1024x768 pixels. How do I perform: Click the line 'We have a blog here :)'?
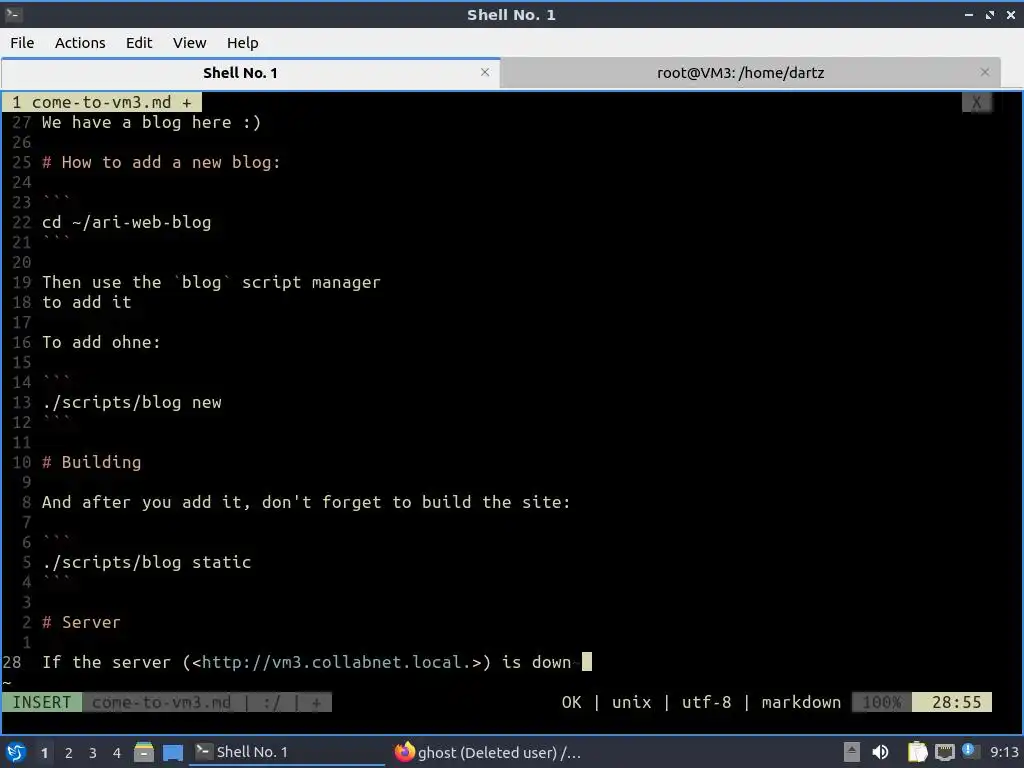152,123
